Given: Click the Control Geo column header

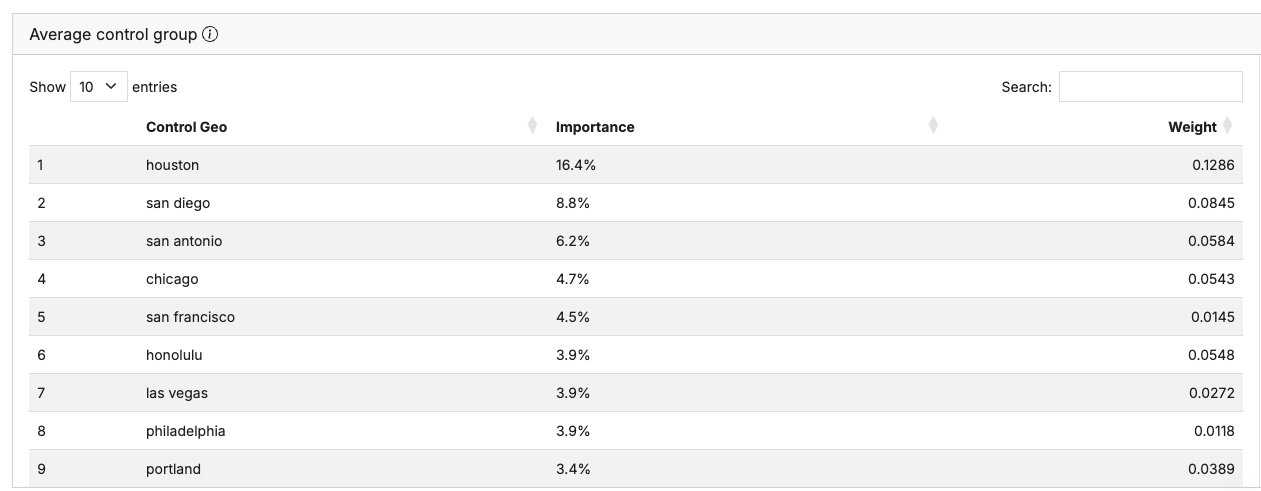Looking at the screenshot, I should pos(186,127).
